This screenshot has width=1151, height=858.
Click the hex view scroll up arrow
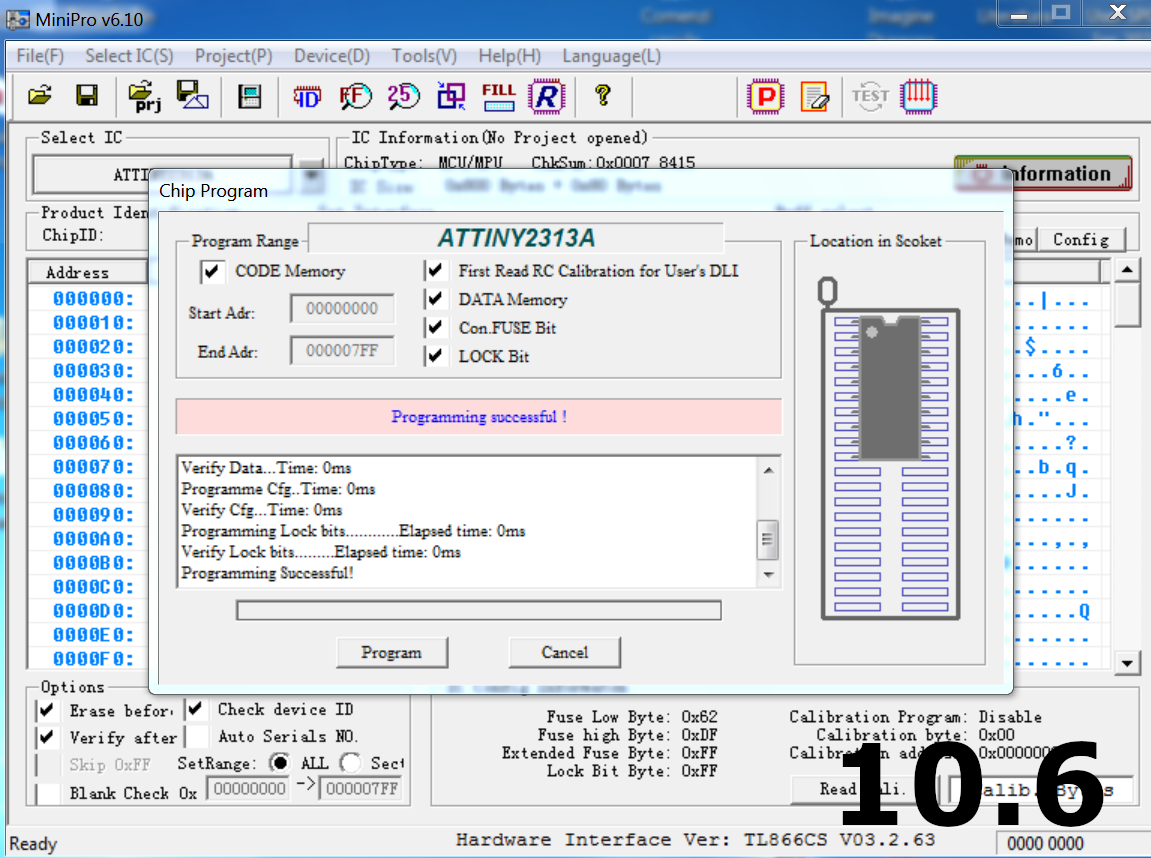tap(1127, 270)
